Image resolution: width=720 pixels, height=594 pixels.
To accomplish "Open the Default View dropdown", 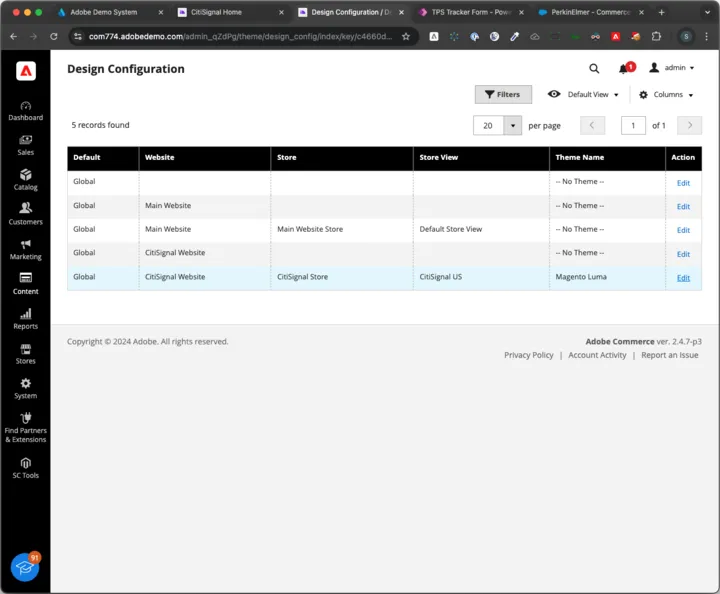I will [583, 95].
